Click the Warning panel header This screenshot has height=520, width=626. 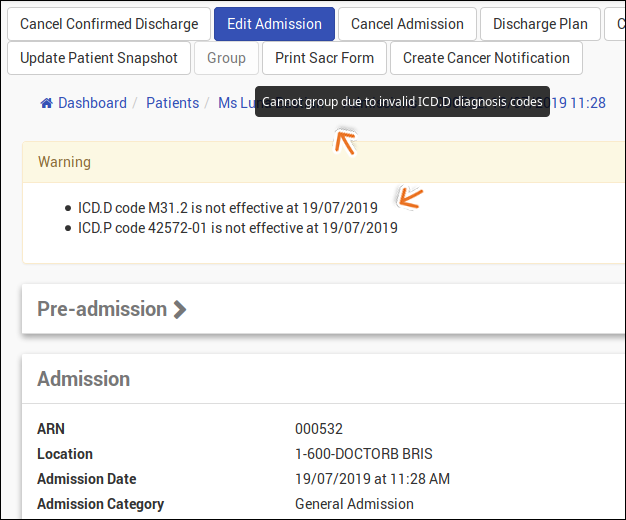(64, 162)
